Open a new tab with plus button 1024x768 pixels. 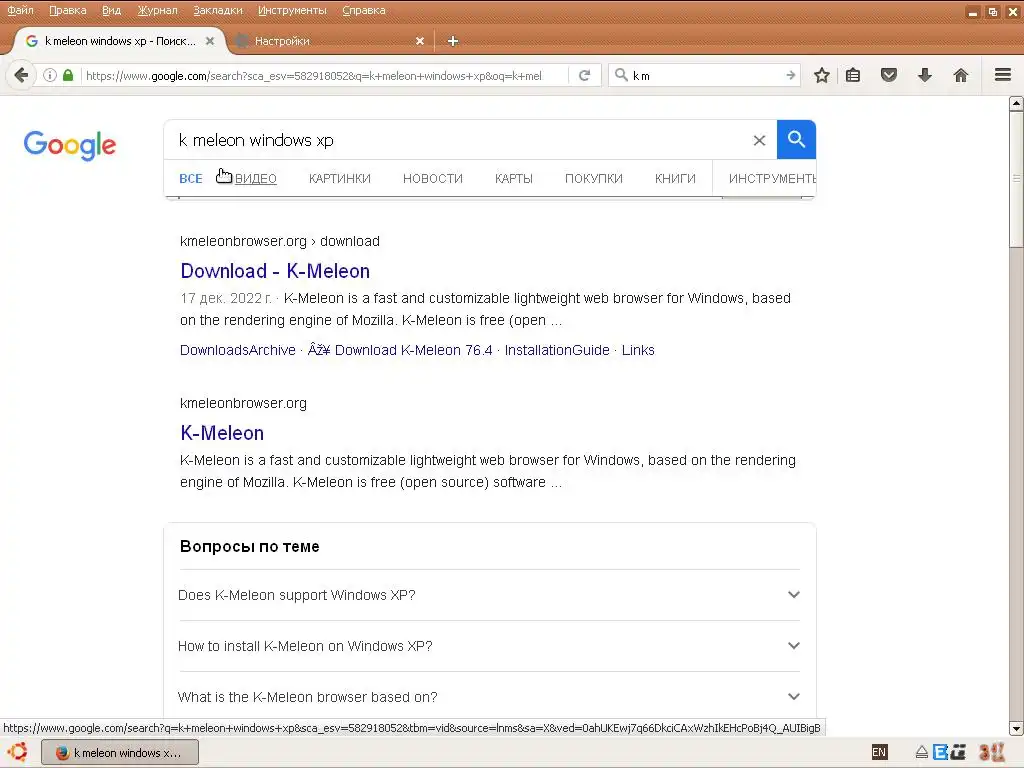(x=453, y=41)
